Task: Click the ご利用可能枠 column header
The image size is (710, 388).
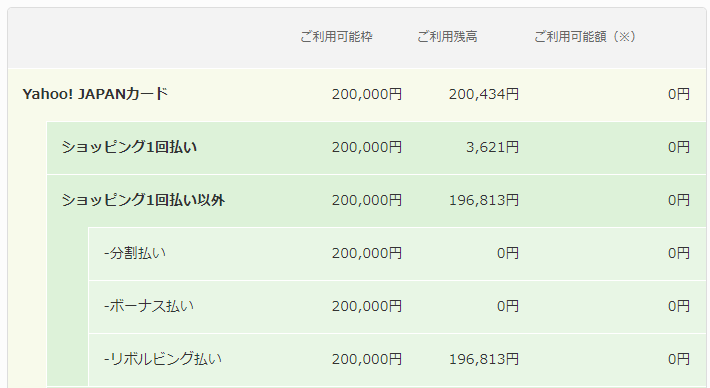Action: [x=336, y=37]
